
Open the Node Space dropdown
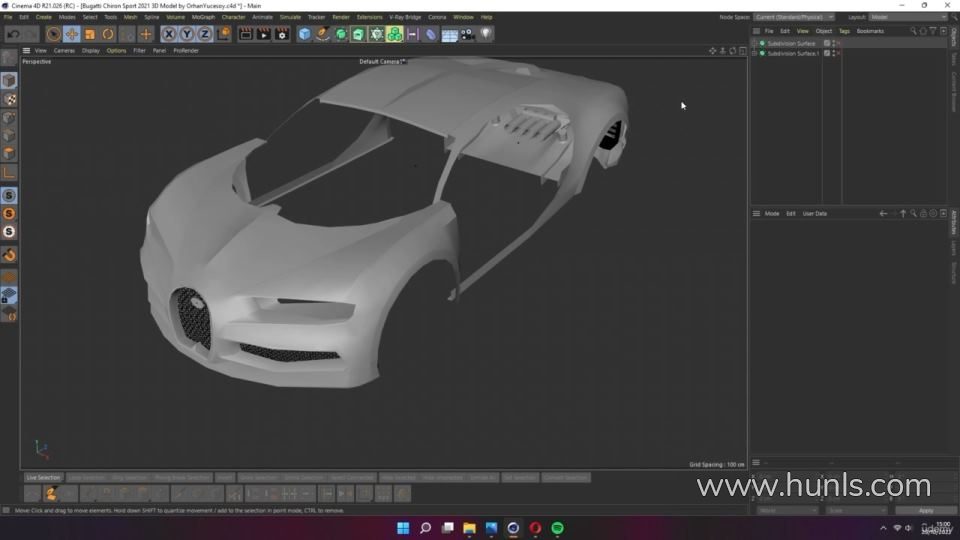(793, 17)
